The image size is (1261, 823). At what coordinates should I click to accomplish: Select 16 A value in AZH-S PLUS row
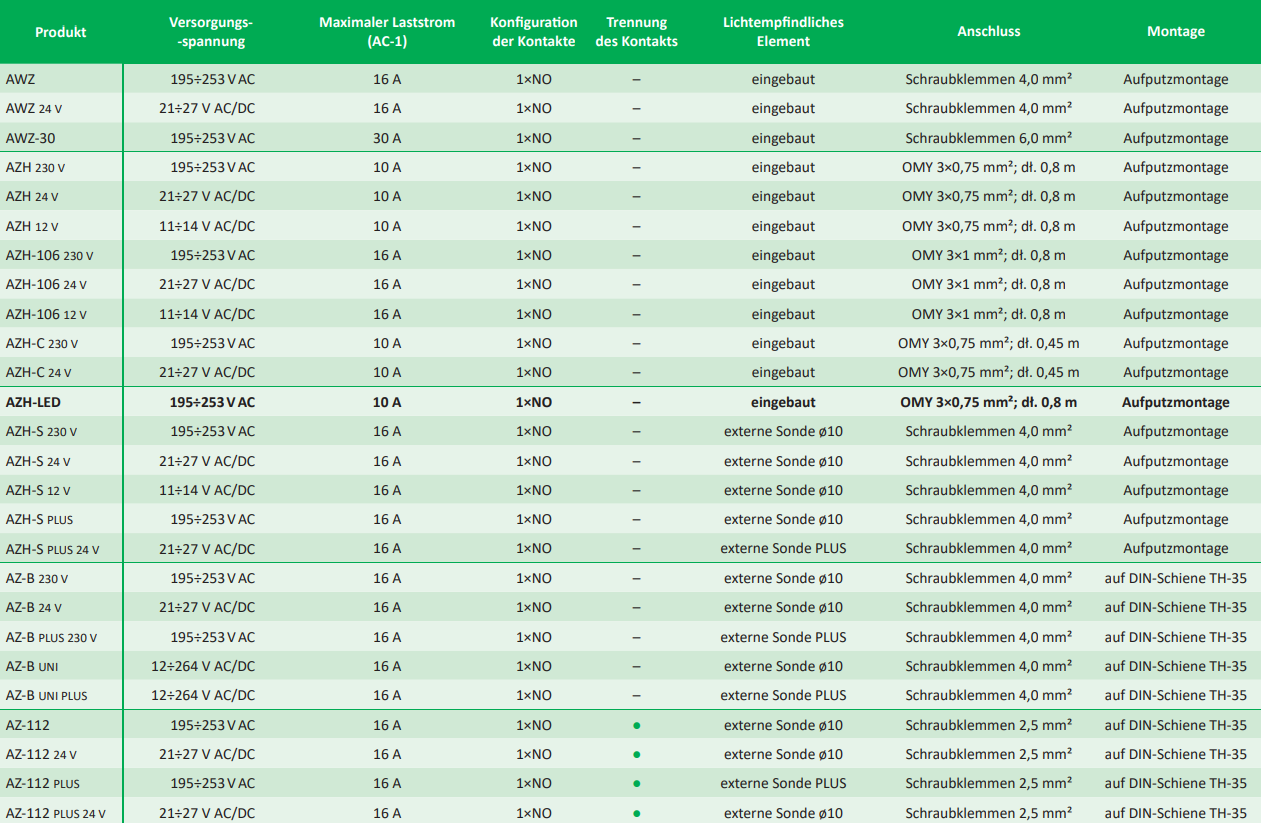click(387, 519)
